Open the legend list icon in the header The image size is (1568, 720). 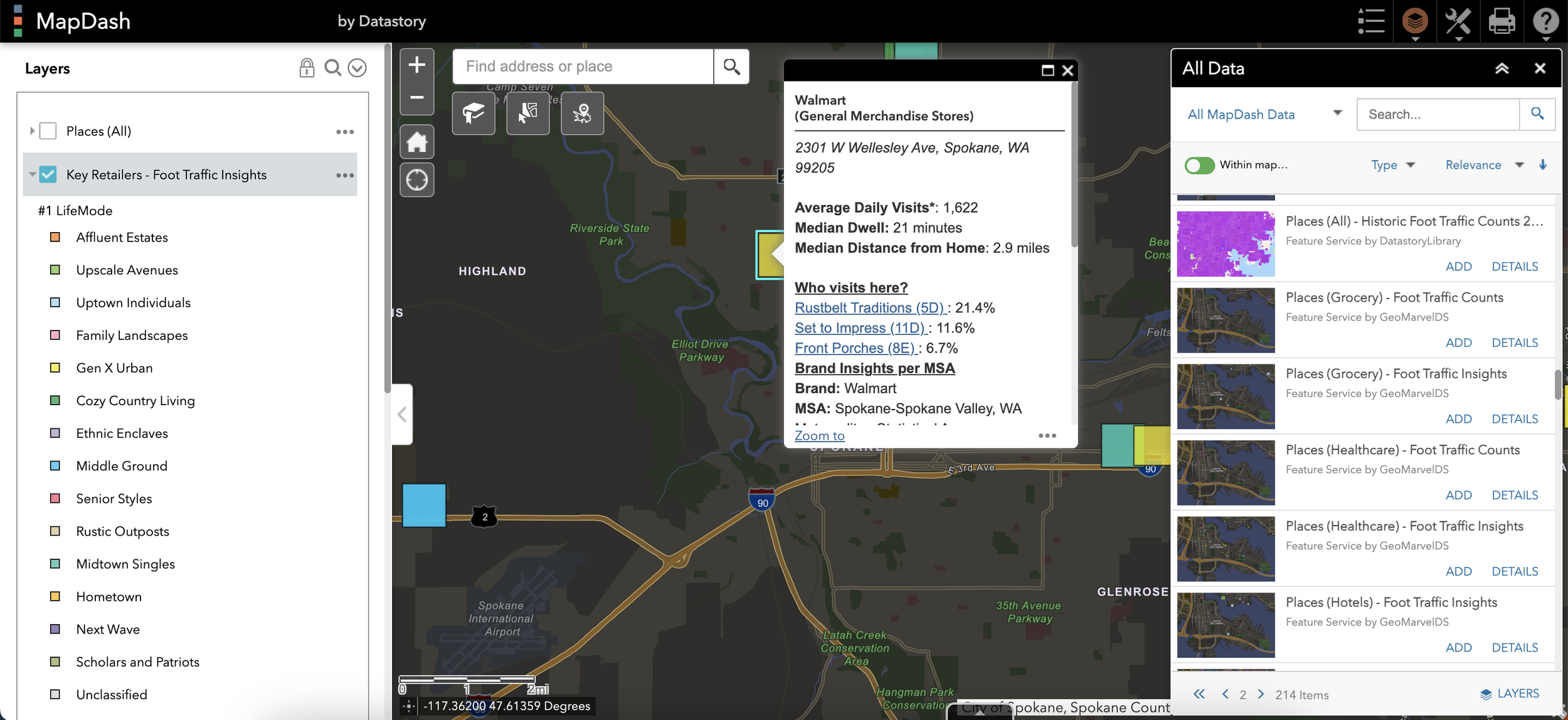[1371, 21]
